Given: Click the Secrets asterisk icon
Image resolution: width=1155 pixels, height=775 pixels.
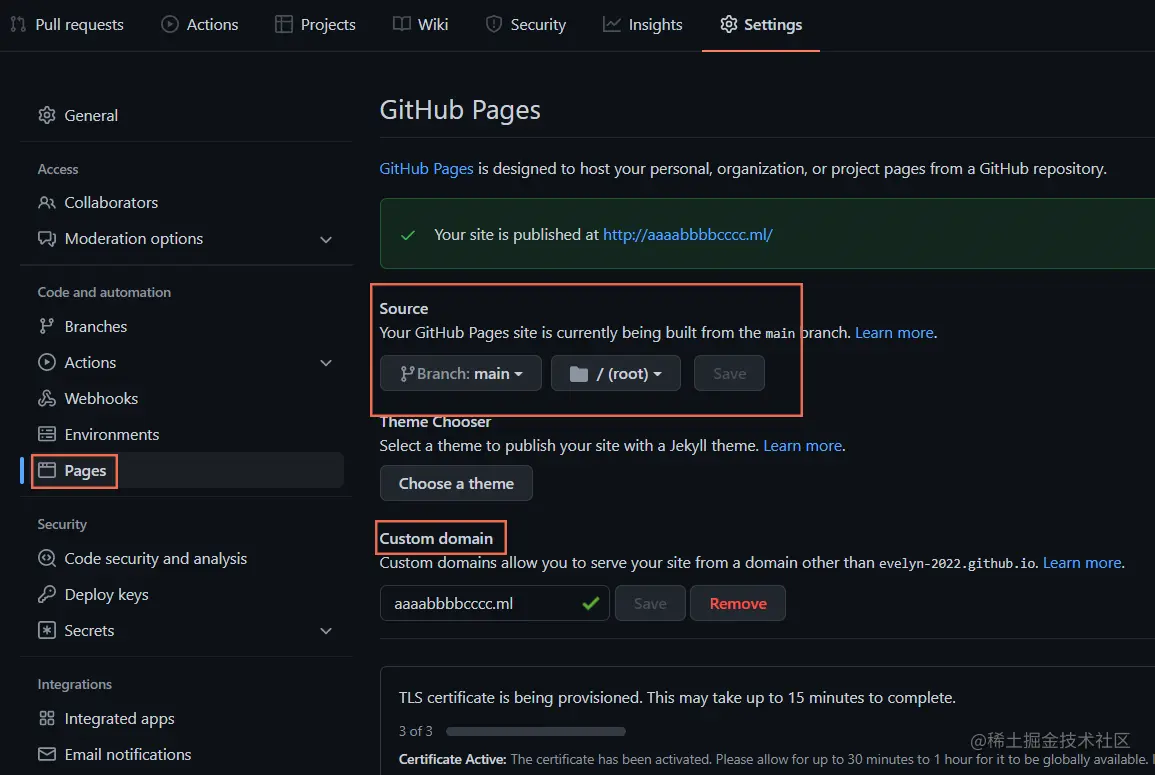Looking at the screenshot, I should [47, 630].
